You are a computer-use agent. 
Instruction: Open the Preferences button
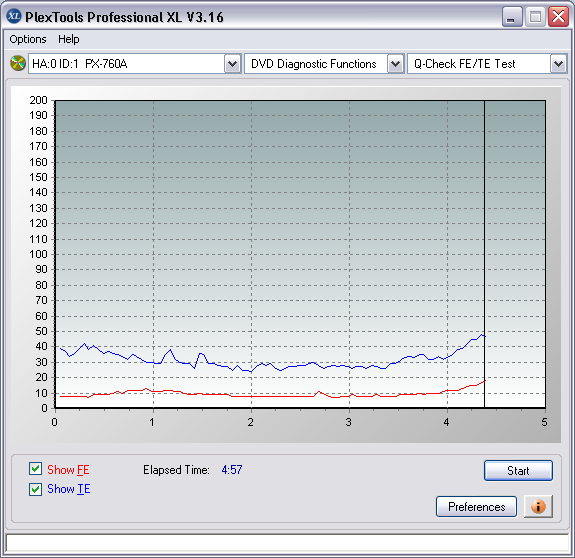tap(476, 507)
